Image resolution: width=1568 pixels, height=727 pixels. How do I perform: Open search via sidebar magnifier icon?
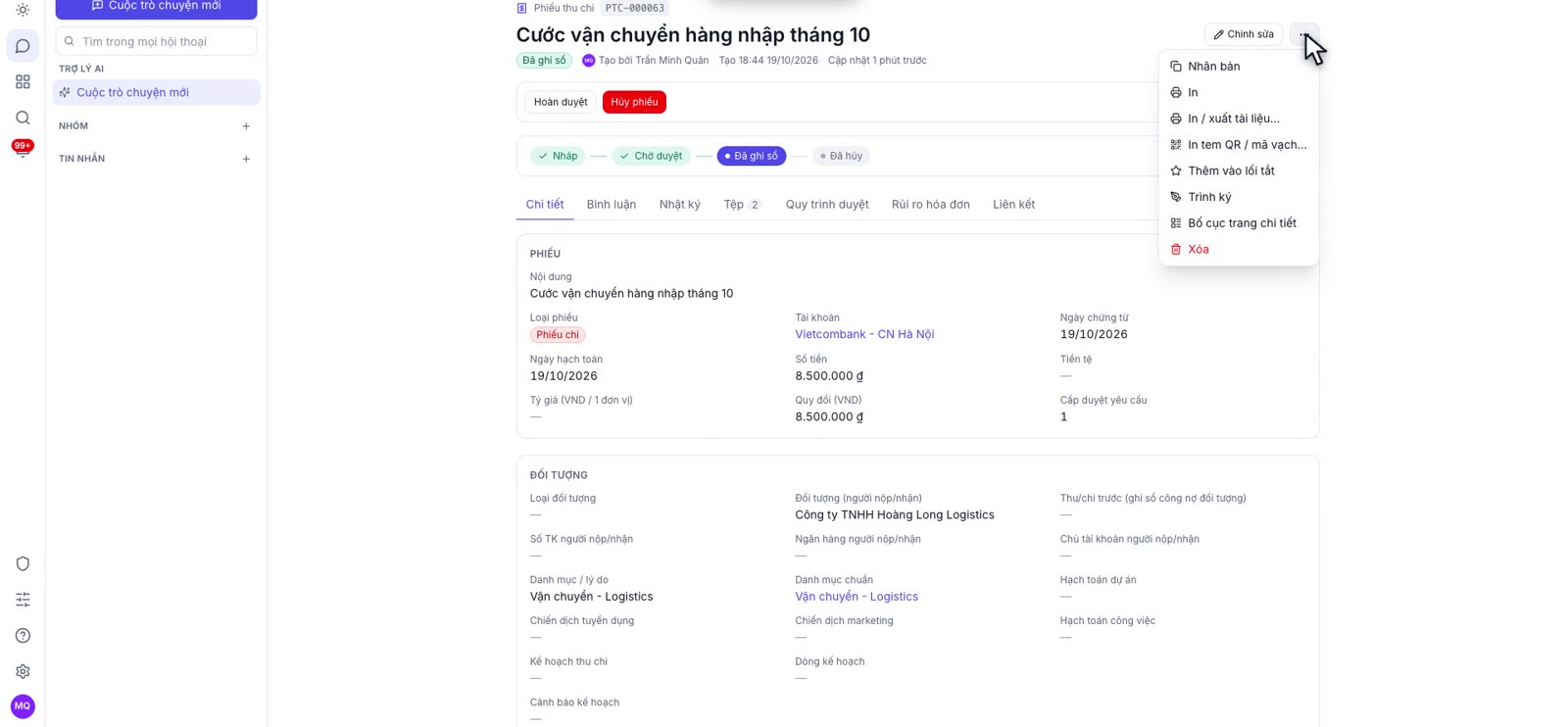(x=23, y=118)
